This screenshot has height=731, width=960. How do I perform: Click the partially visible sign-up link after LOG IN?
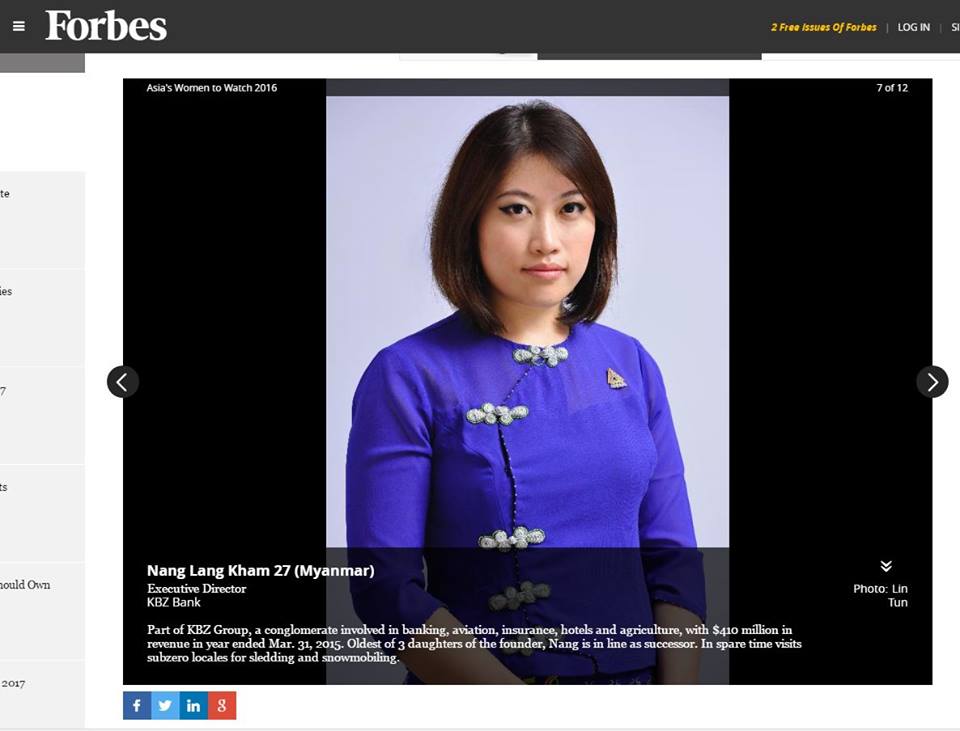(x=955, y=28)
